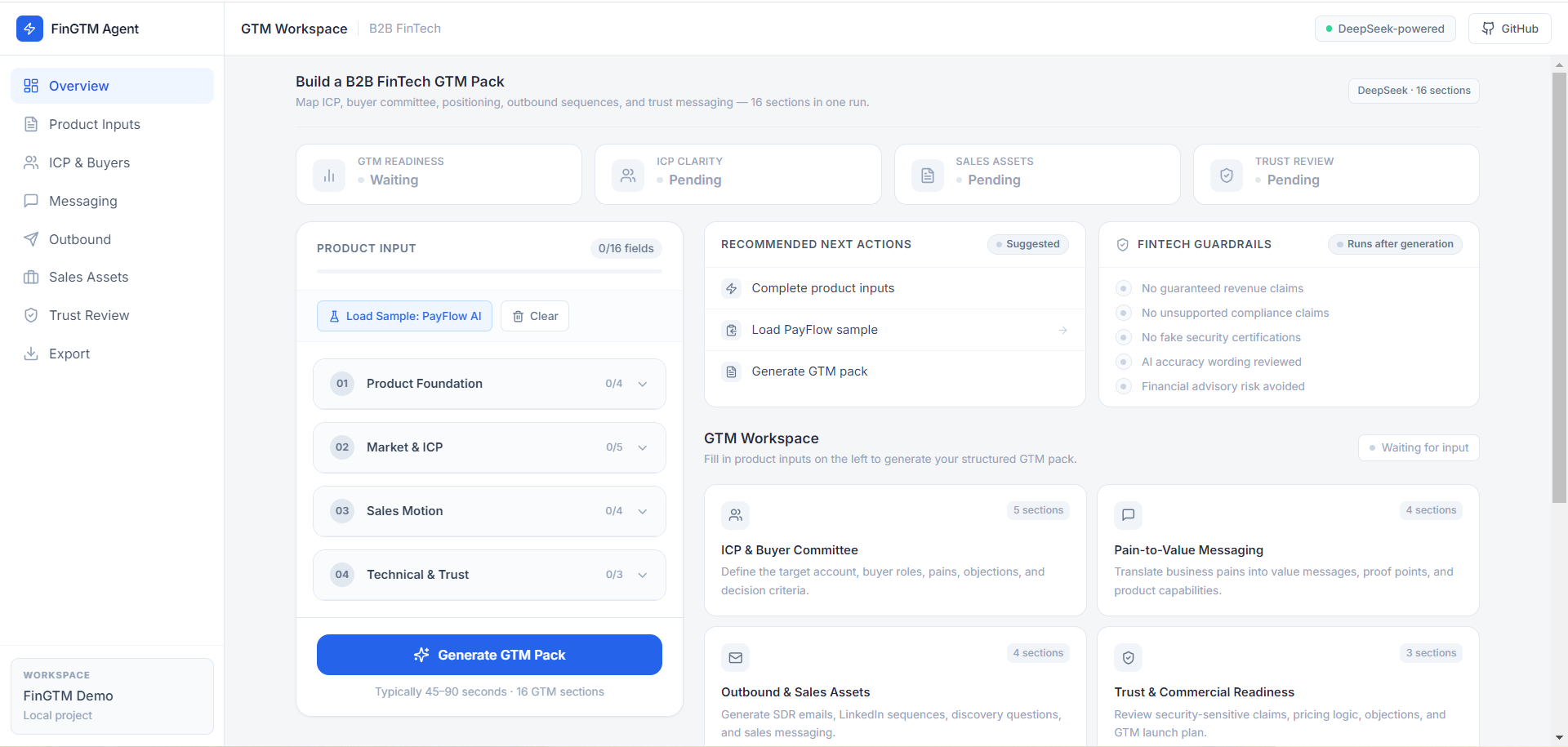Open the Overview sidebar item
Viewport: 1568px width, 747px height.
click(112, 86)
